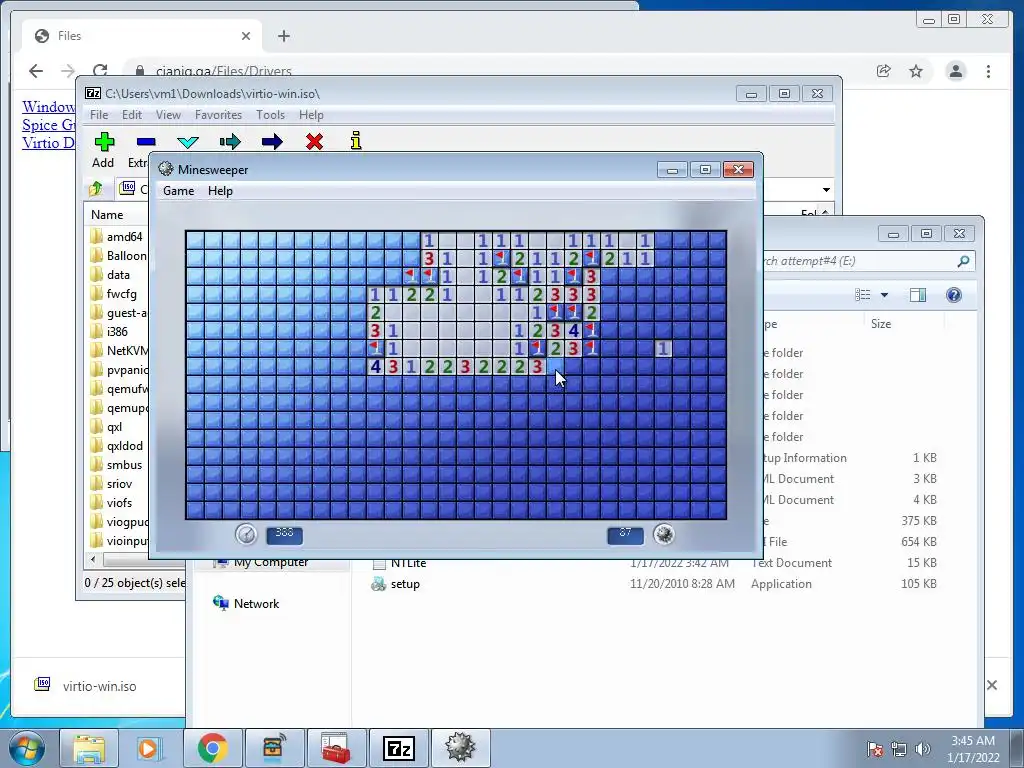
Task: Click the Move arrow icon in 7-Zip
Action: tap(272, 142)
